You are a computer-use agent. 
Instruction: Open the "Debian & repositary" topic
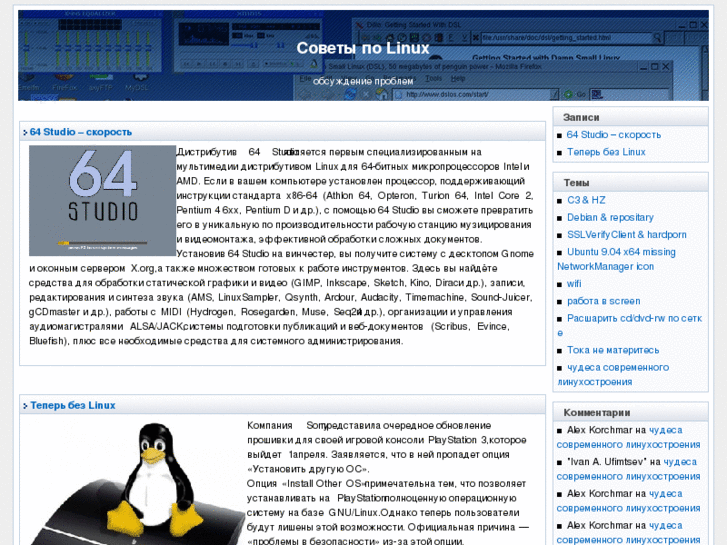tap(610, 217)
